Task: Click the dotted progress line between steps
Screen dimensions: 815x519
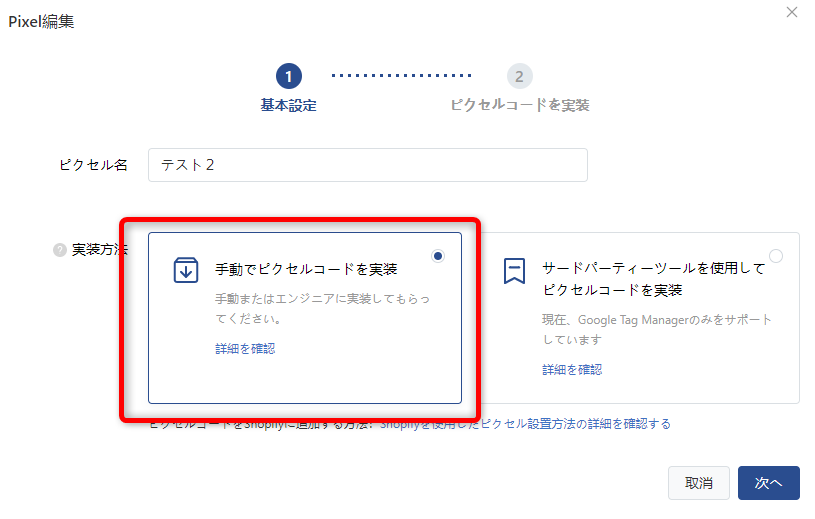Action: pos(401,76)
